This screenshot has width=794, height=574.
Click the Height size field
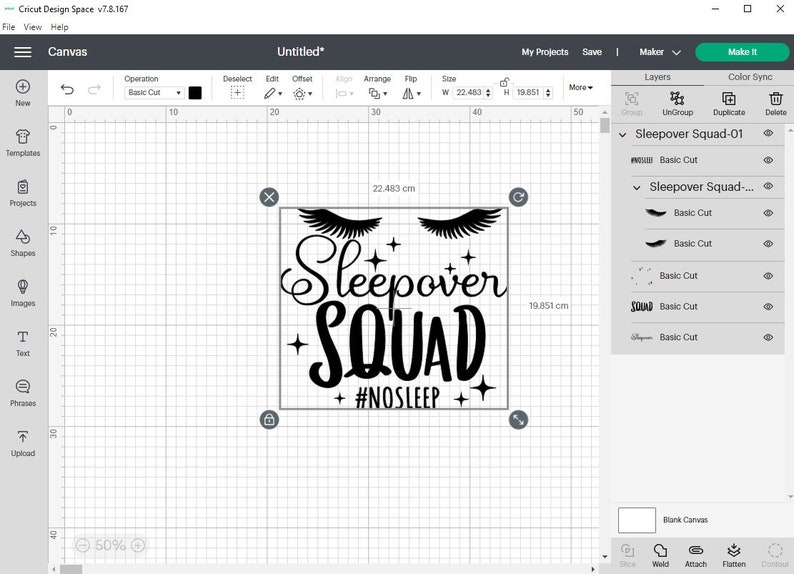(528, 93)
